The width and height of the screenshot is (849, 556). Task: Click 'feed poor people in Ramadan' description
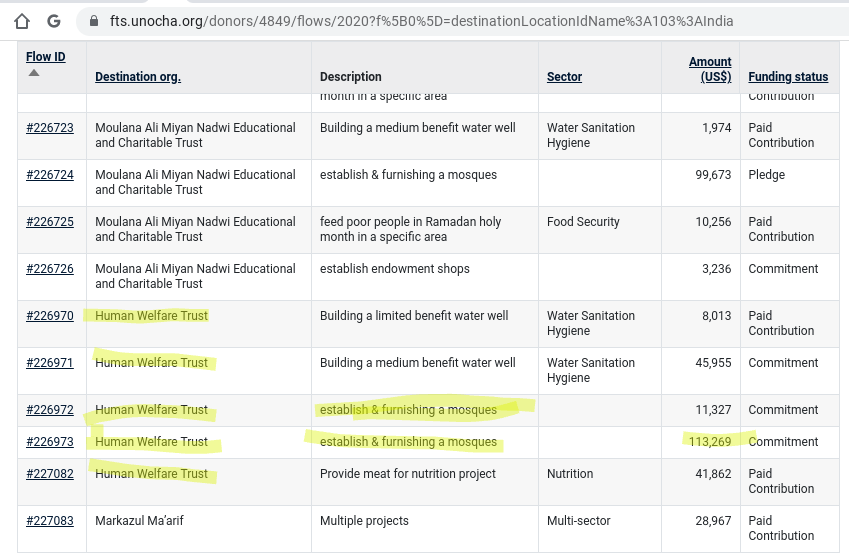click(x=410, y=230)
